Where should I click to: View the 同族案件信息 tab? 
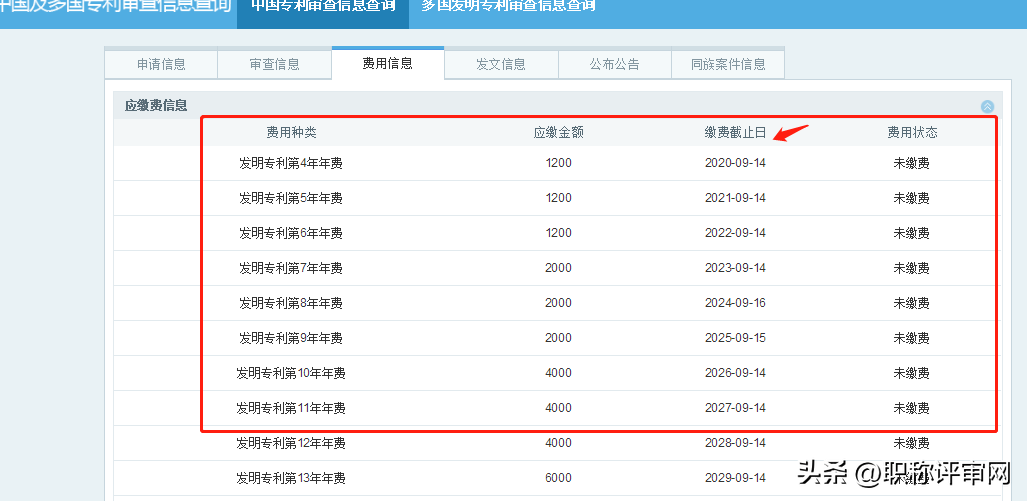click(728, 64)
